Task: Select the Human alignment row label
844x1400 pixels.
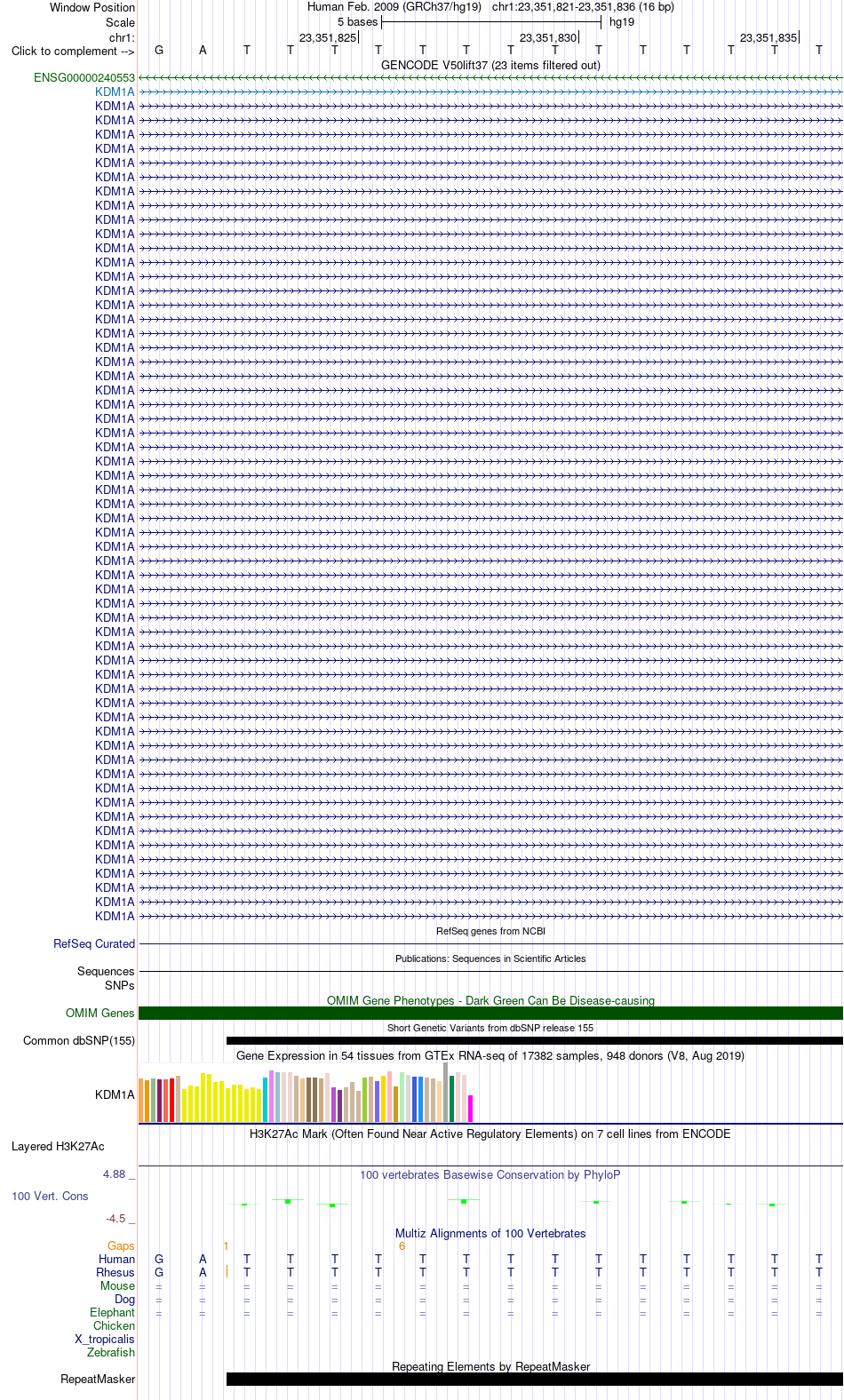Action: tap(116, 1260)
